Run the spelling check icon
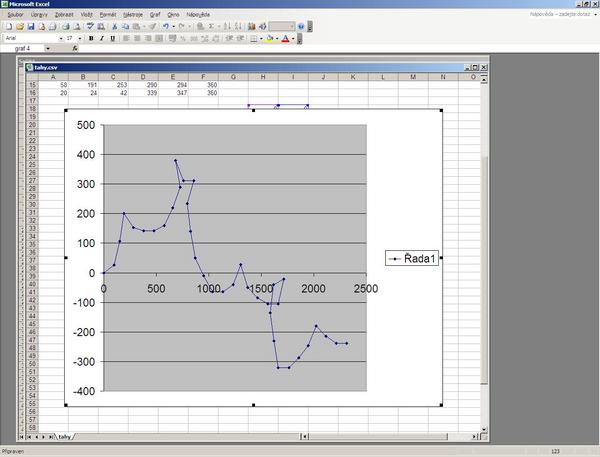600x457 pixels. (x=90, y=26)
